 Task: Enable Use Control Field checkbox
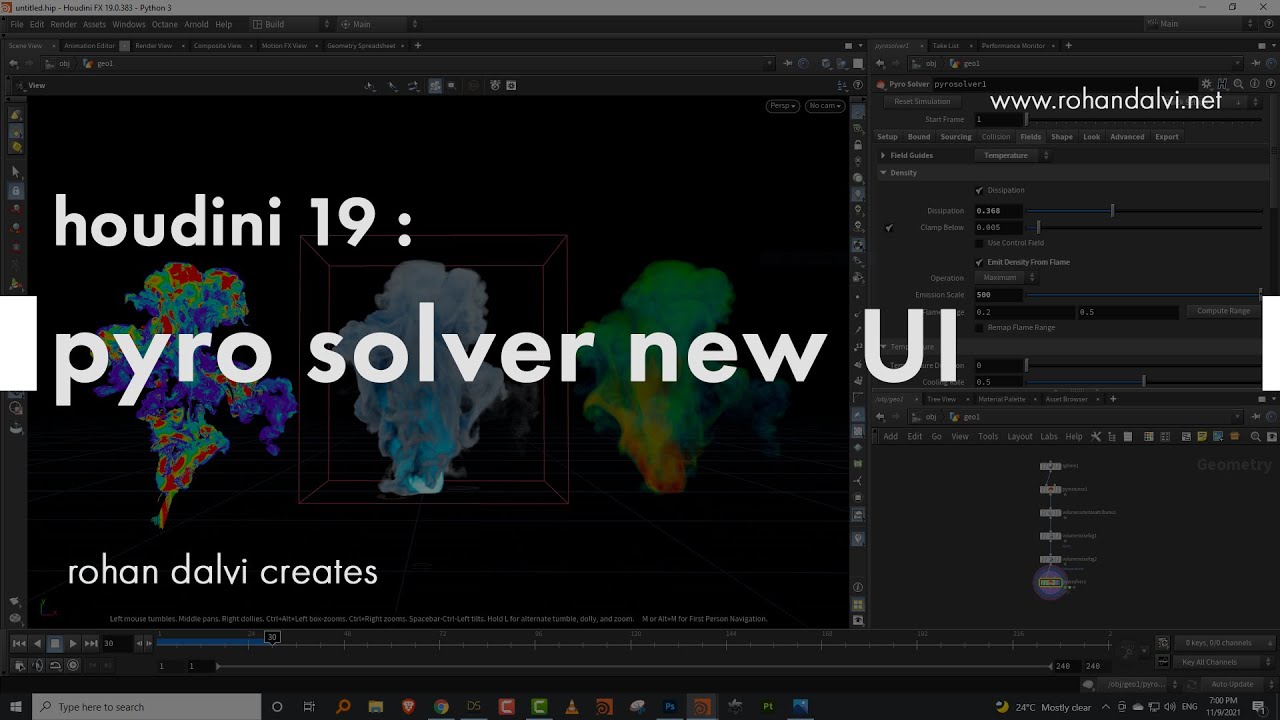point(979,243)
